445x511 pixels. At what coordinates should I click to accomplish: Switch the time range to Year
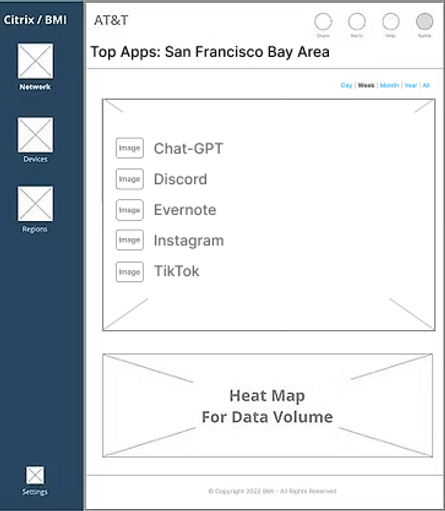click(411, 85)
